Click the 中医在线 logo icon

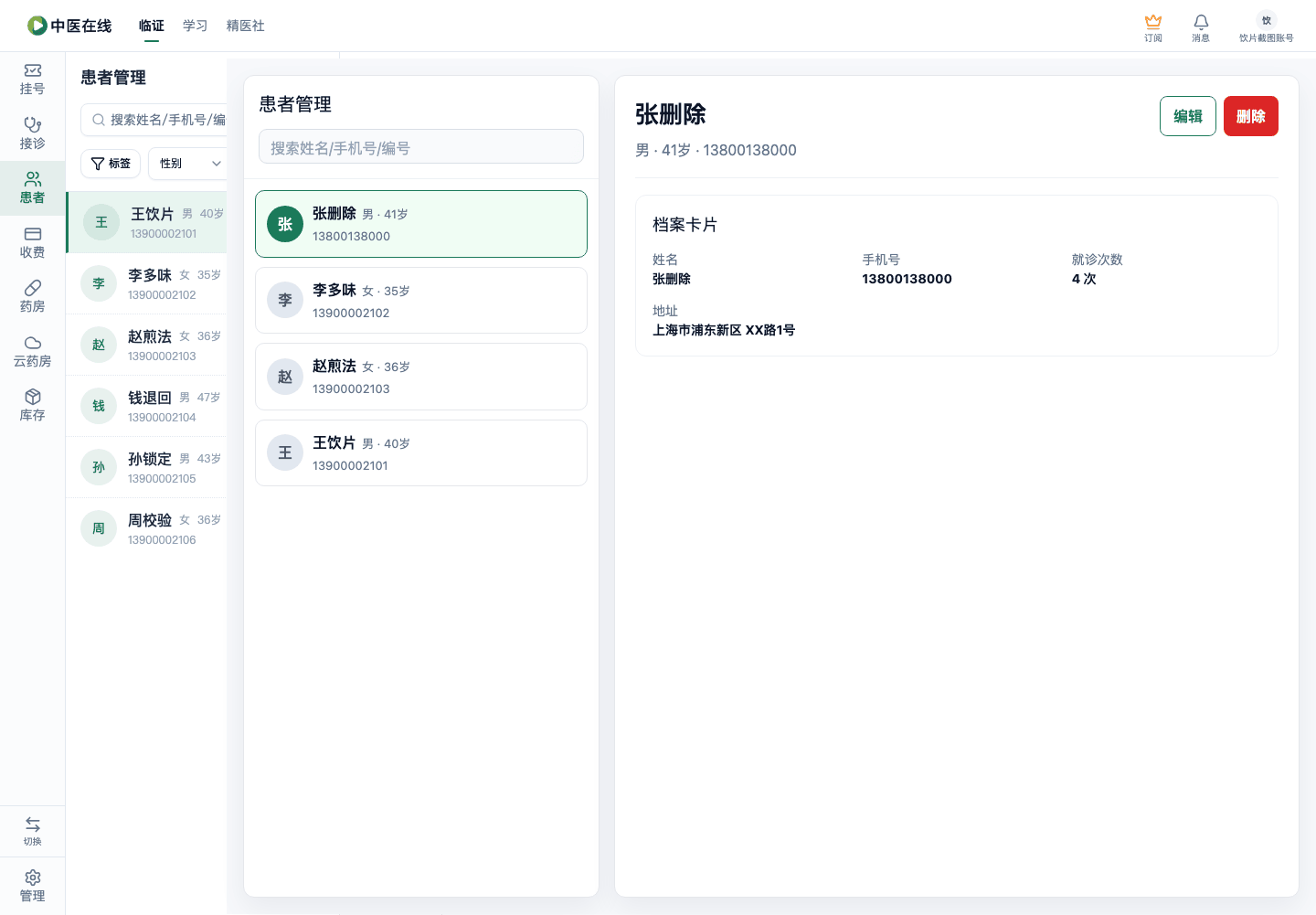(x=37, y=26)
